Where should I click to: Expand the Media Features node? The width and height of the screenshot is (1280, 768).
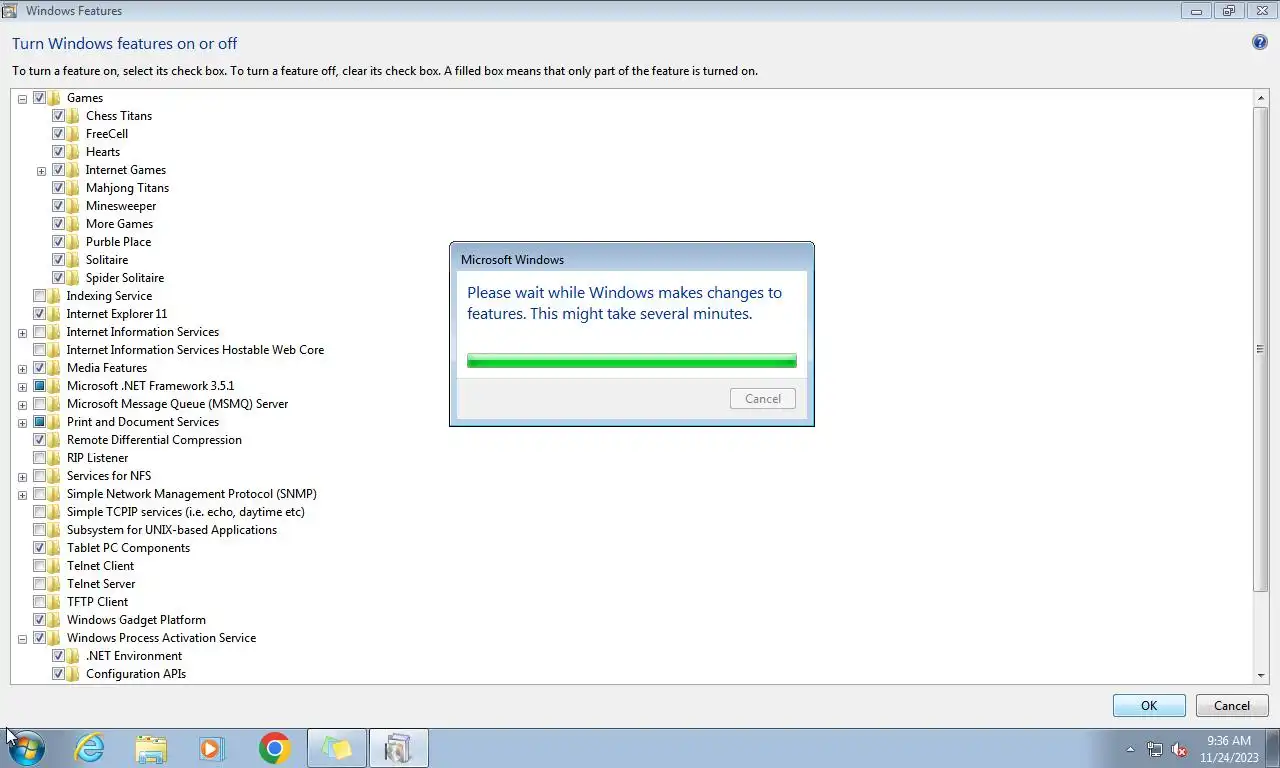(22, 369)
